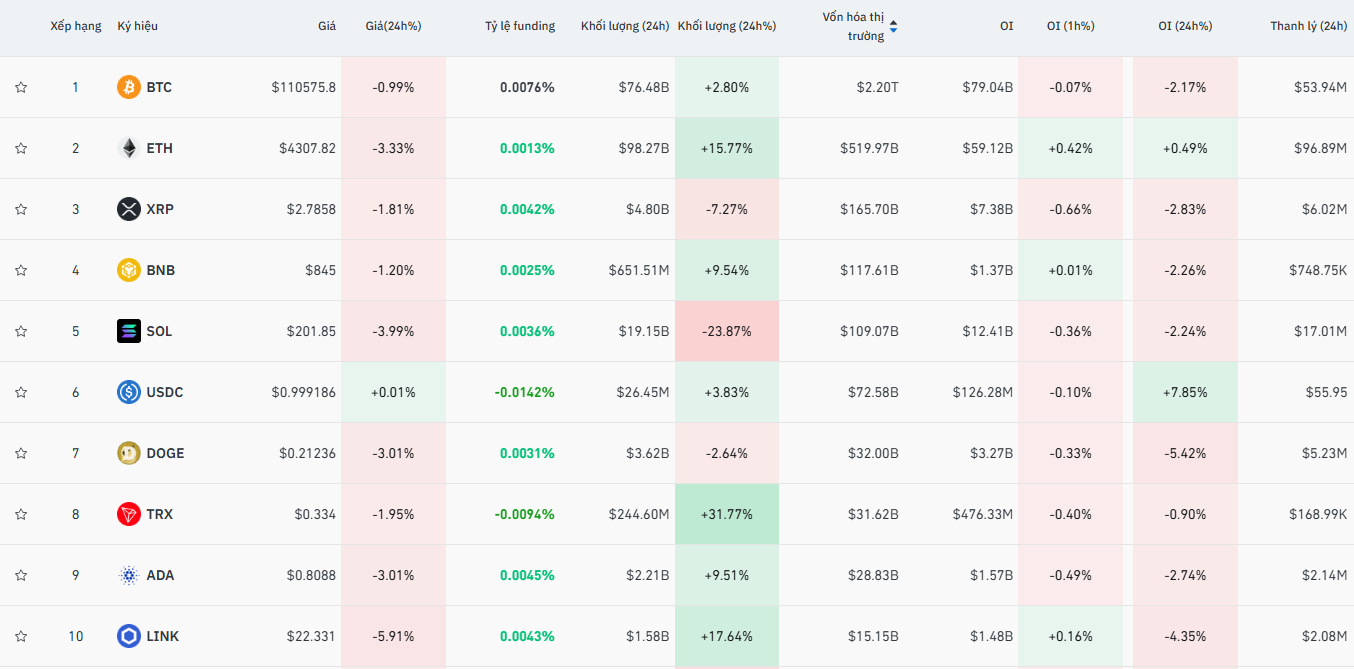Toggle favorite star for BTC

[x=21, y=87]
